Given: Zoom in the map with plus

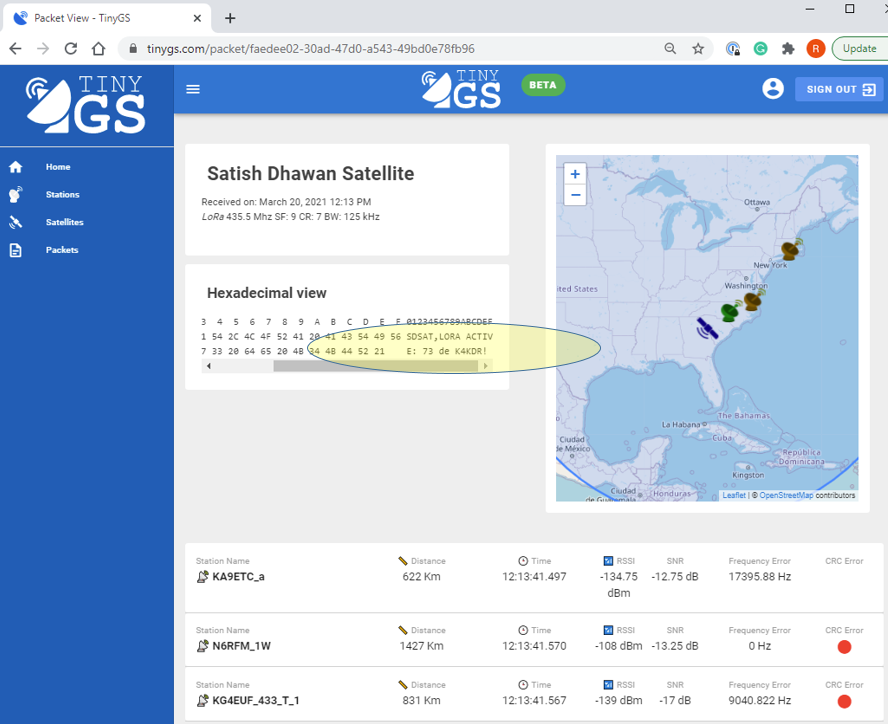Looking at the screenshot, I should [x=575, y=174].
